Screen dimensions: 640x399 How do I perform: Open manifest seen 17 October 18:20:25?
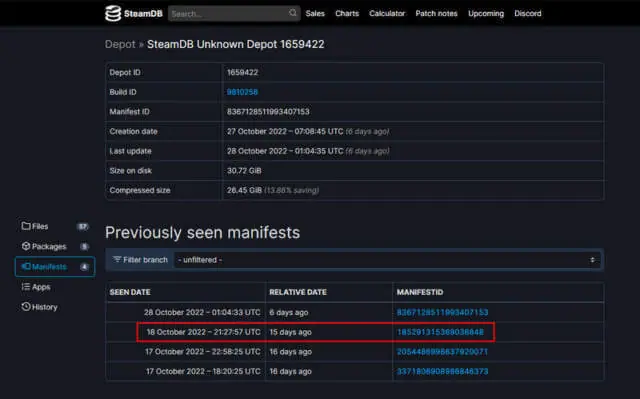(x=442, y=371)
